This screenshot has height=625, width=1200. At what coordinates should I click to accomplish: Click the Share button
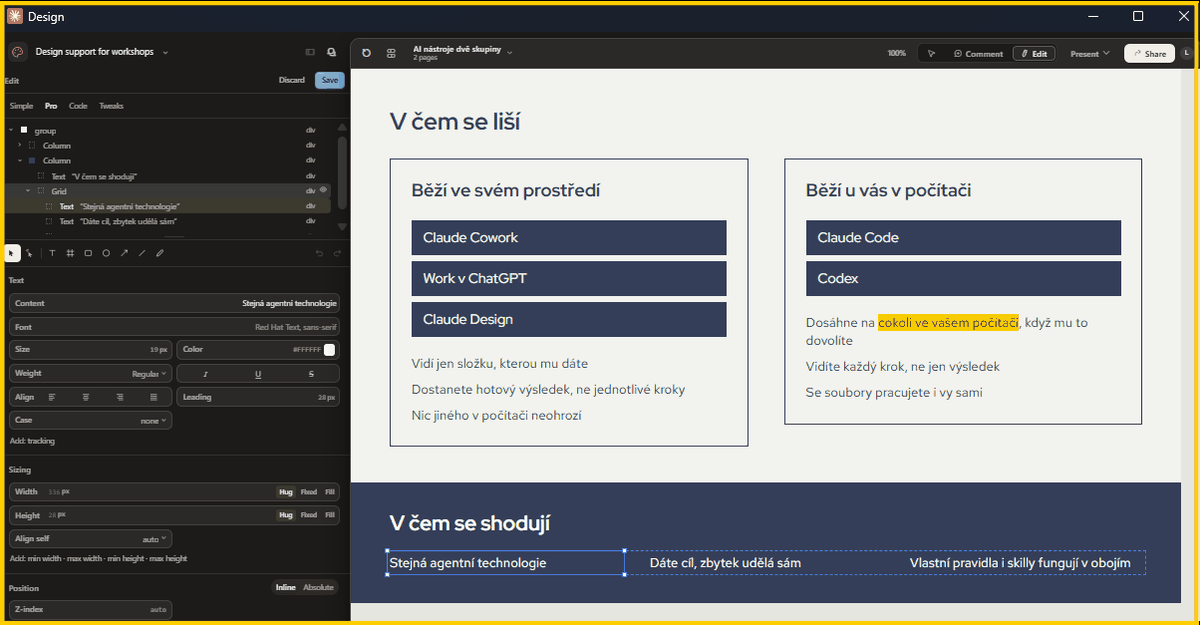coord(1149,54)
